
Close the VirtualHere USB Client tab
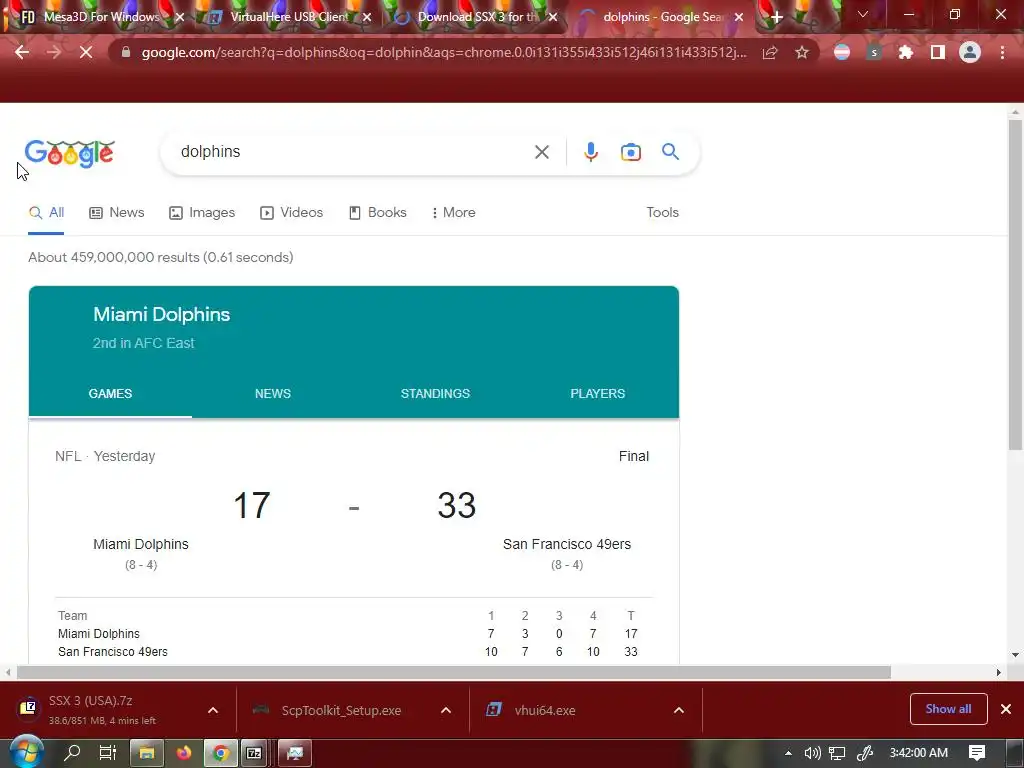367,18
